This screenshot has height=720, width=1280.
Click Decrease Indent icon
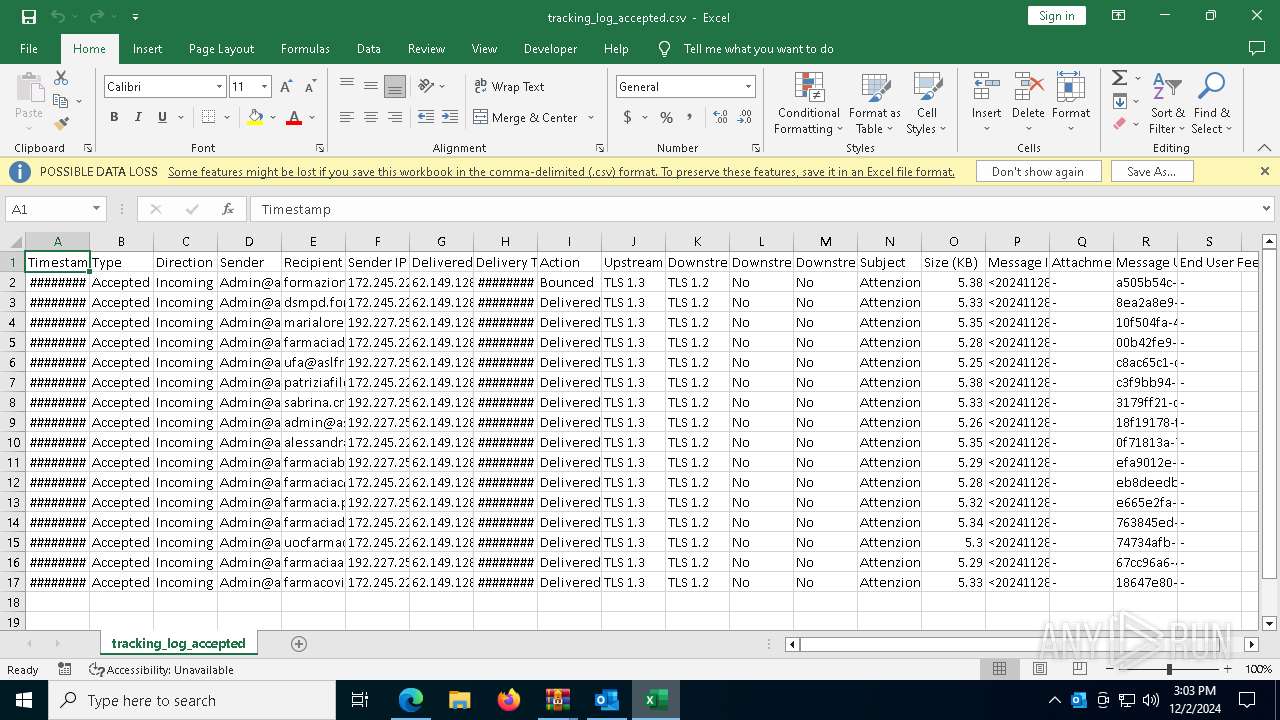point(425,117)
